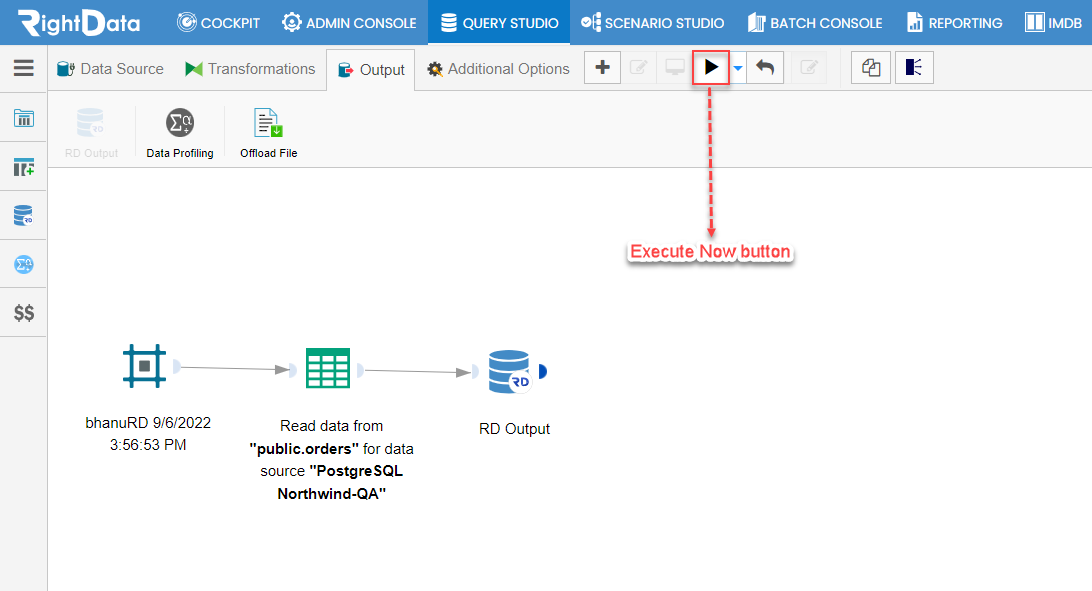Click the copy/duplicate query icon

point(871,68)
